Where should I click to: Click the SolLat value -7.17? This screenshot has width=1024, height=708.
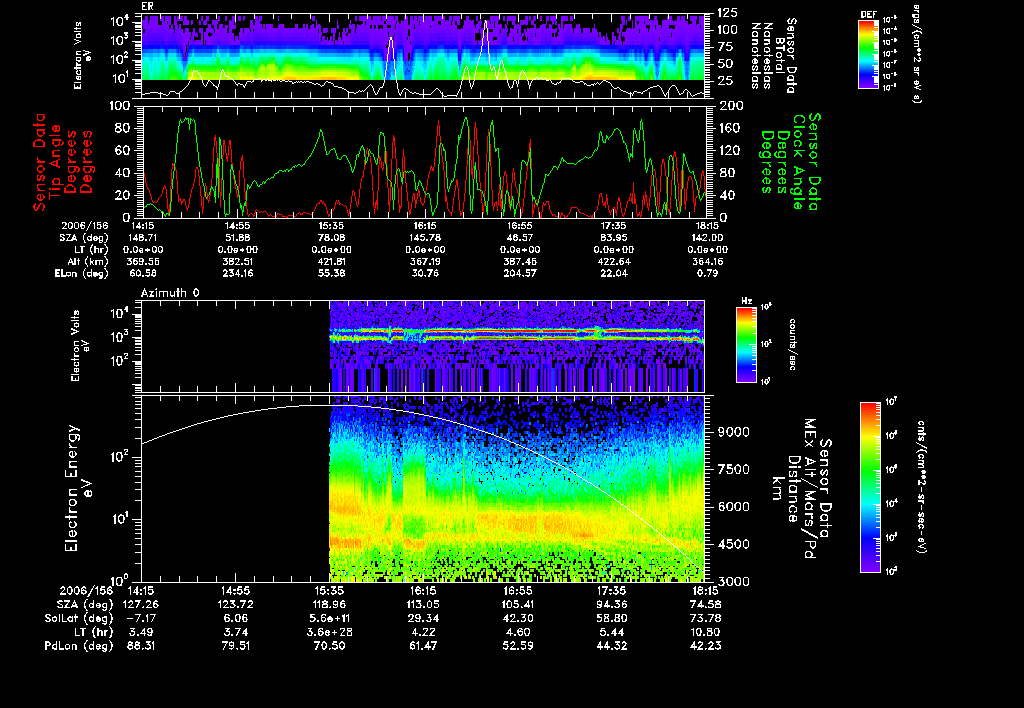point(142,619)
